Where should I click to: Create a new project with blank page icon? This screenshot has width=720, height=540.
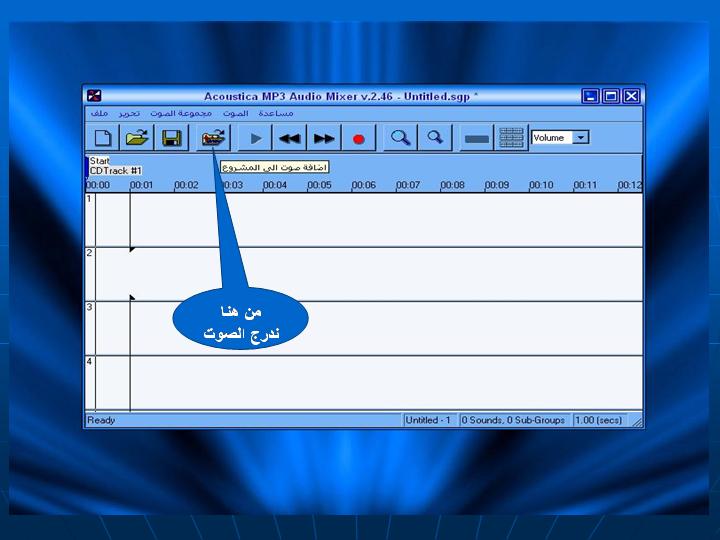click(103, 138)
